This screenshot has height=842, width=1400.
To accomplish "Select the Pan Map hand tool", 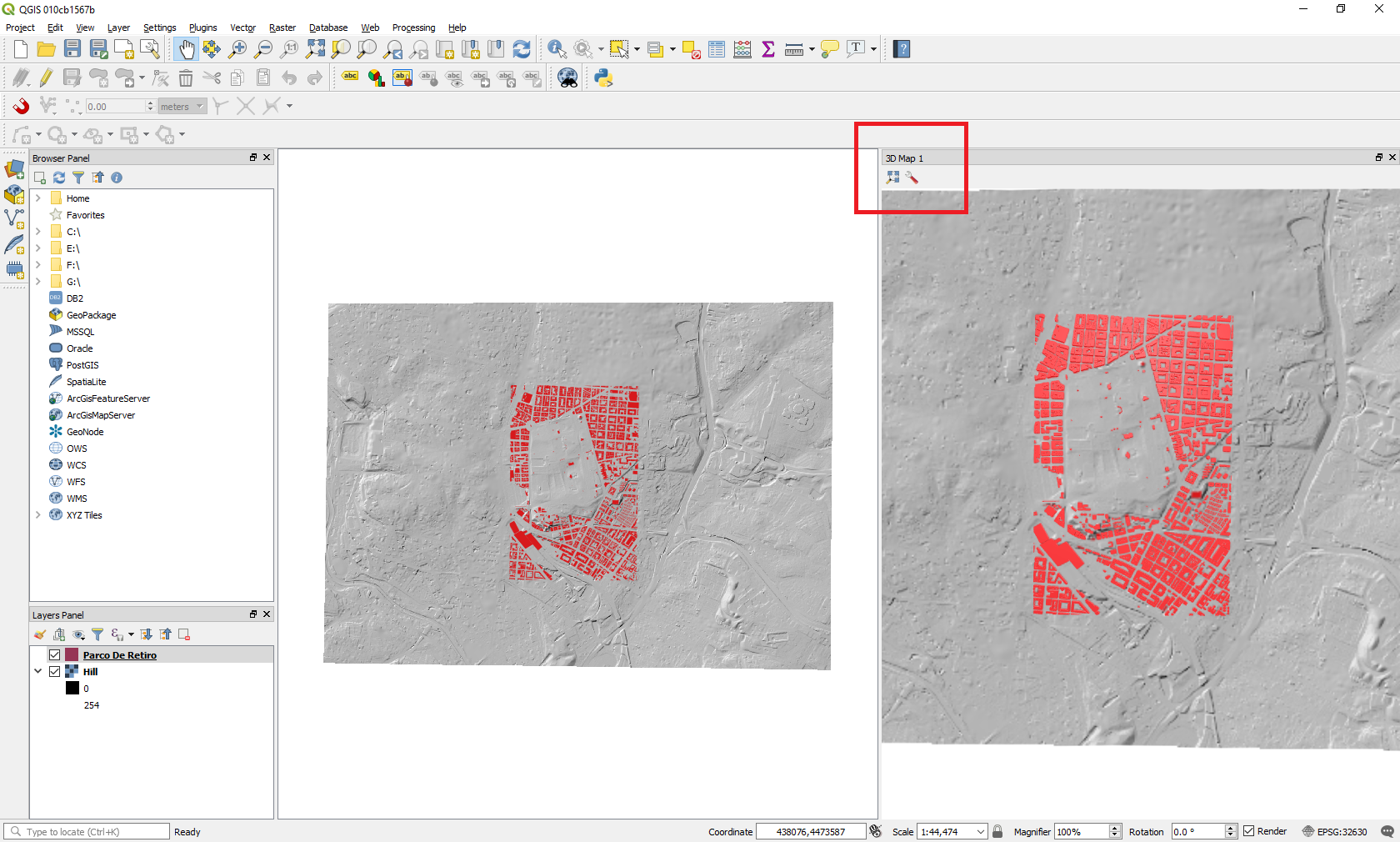I will click(186, 49).
